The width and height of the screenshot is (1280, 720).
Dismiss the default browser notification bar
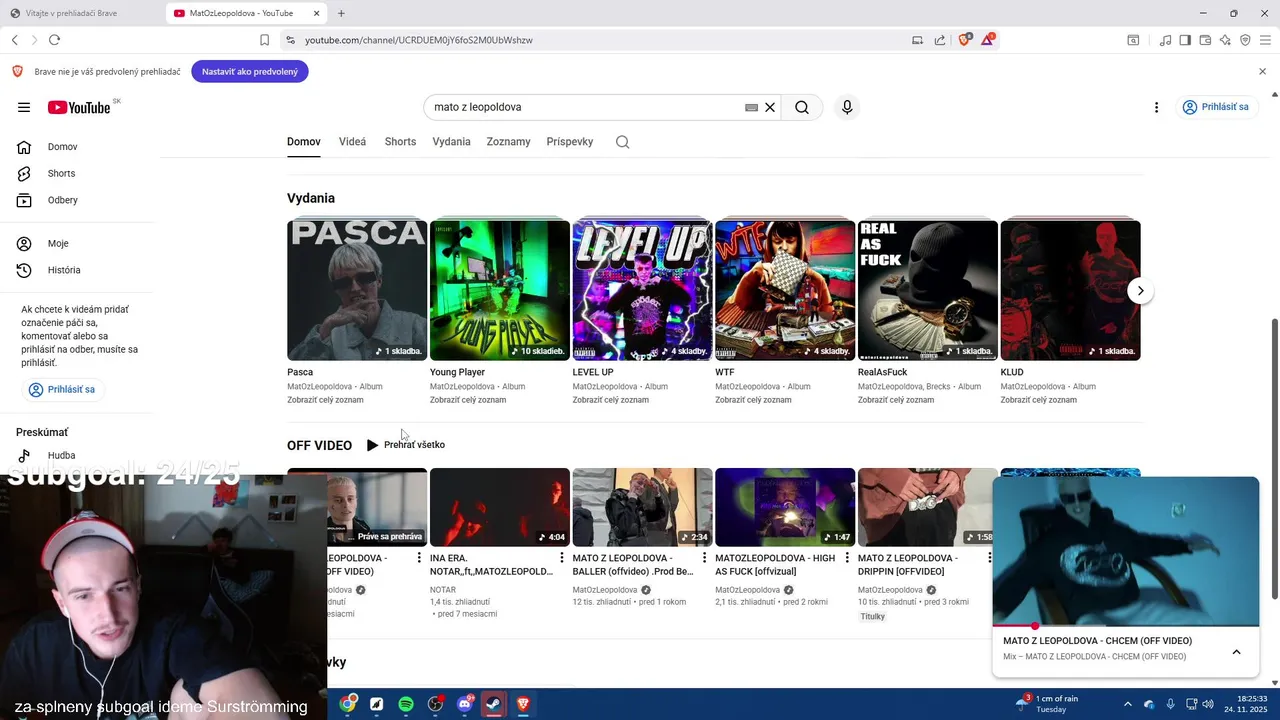point(1262,72)
